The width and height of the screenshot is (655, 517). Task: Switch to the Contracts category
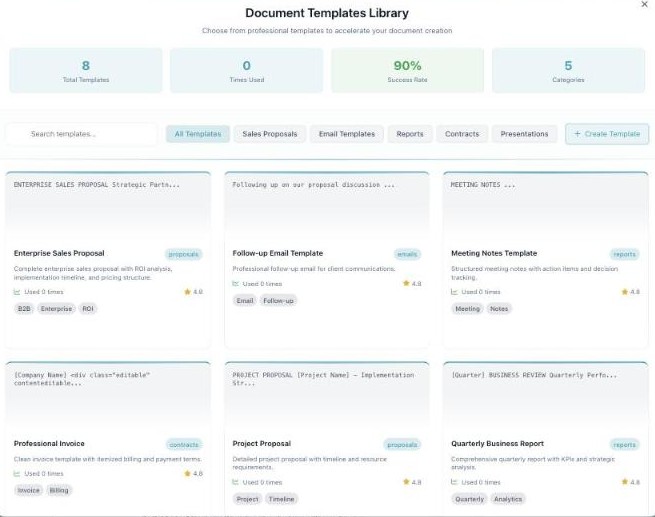tap(462, 134)
